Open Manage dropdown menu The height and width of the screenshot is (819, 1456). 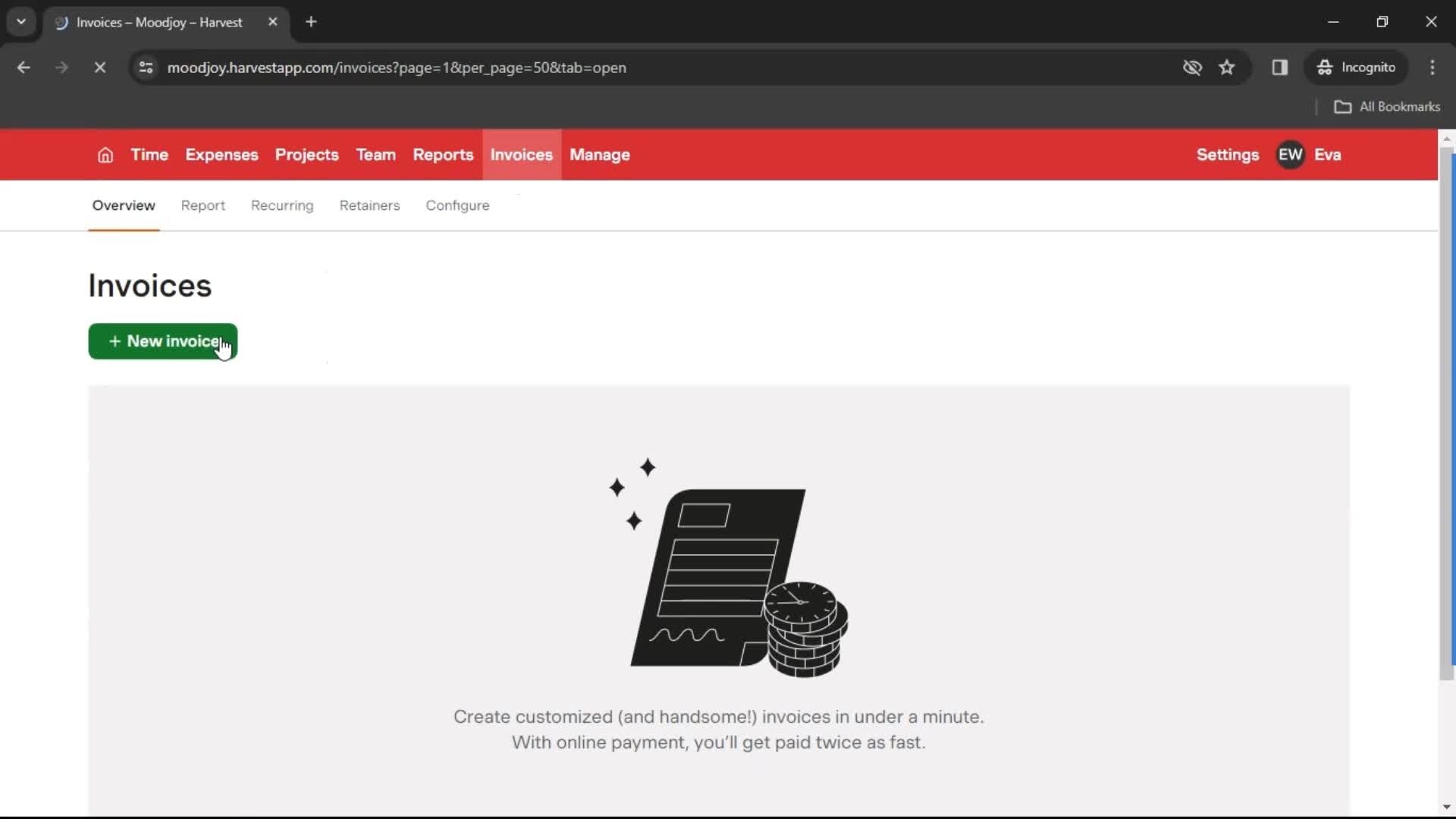point(600,155)
